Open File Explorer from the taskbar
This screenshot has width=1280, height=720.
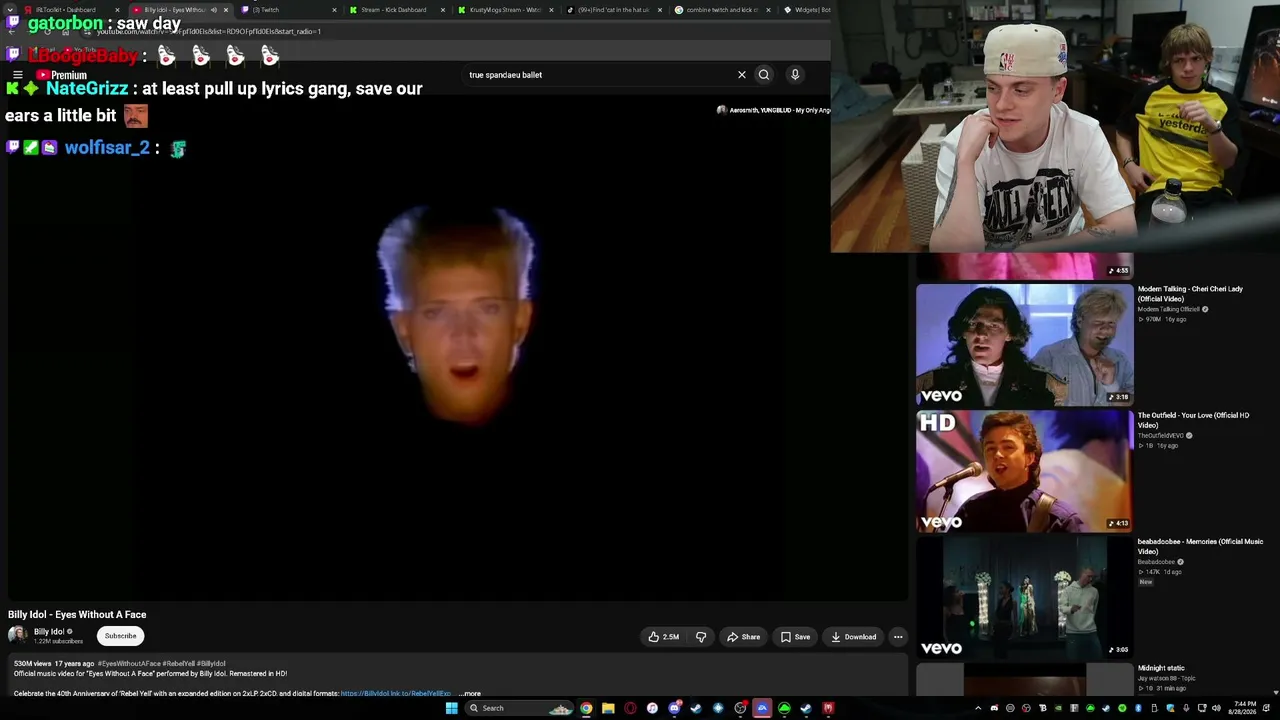[608, 708]
